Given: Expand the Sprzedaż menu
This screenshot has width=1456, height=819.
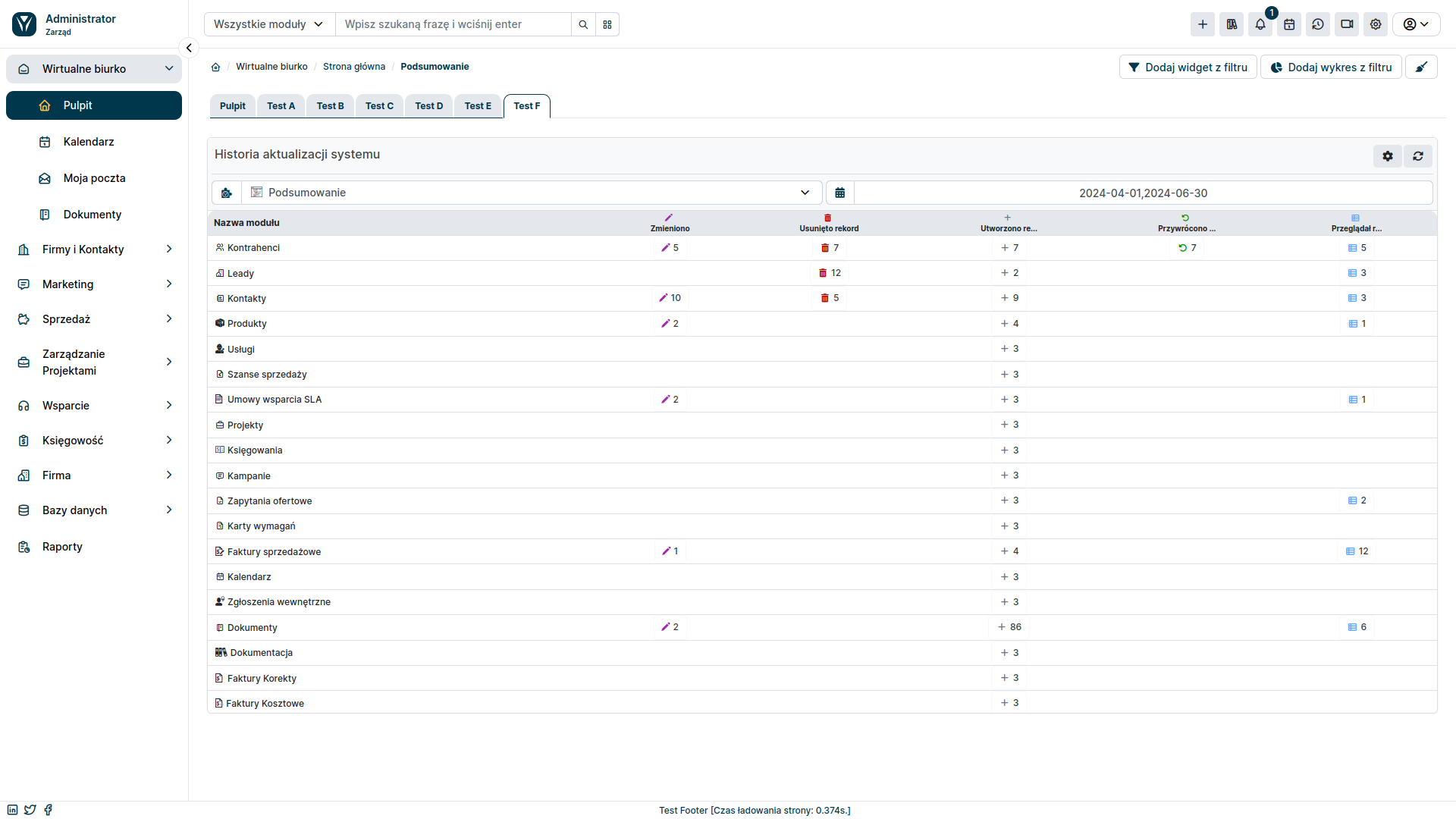Looking at the screenshot, I should click(94, 319).
